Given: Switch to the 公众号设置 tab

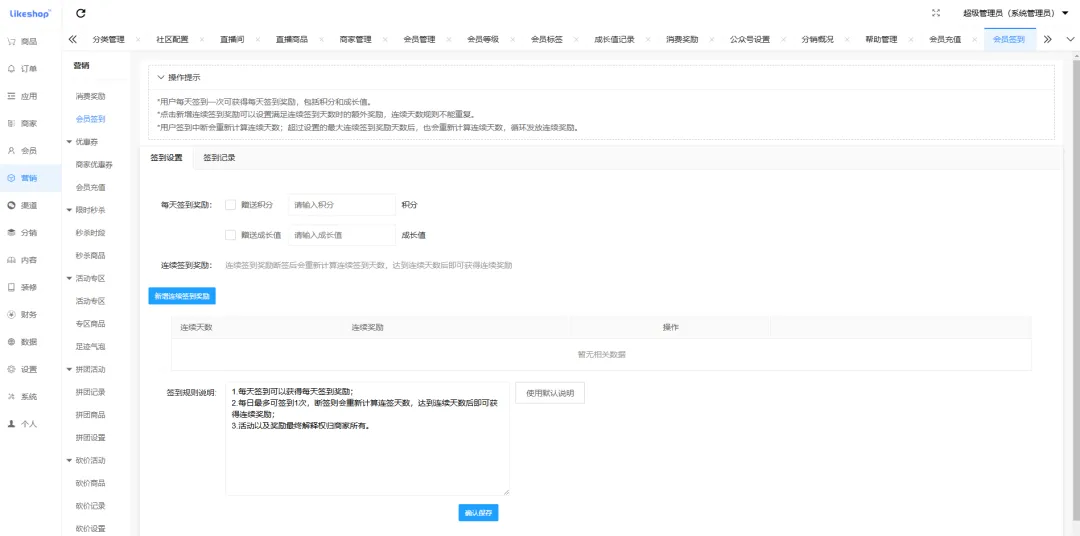Looking at the screenshot, I should tap(749, 39).
